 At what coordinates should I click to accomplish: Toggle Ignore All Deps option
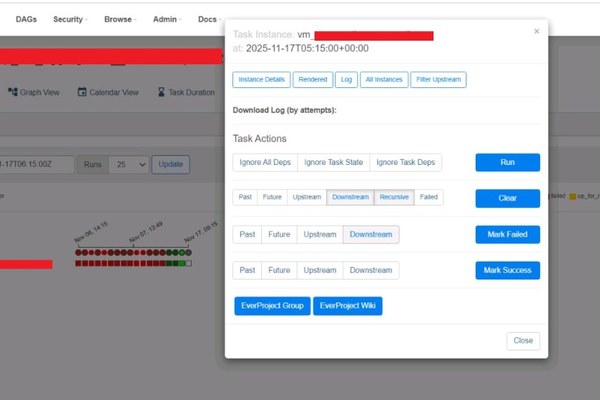click(265, 162)
